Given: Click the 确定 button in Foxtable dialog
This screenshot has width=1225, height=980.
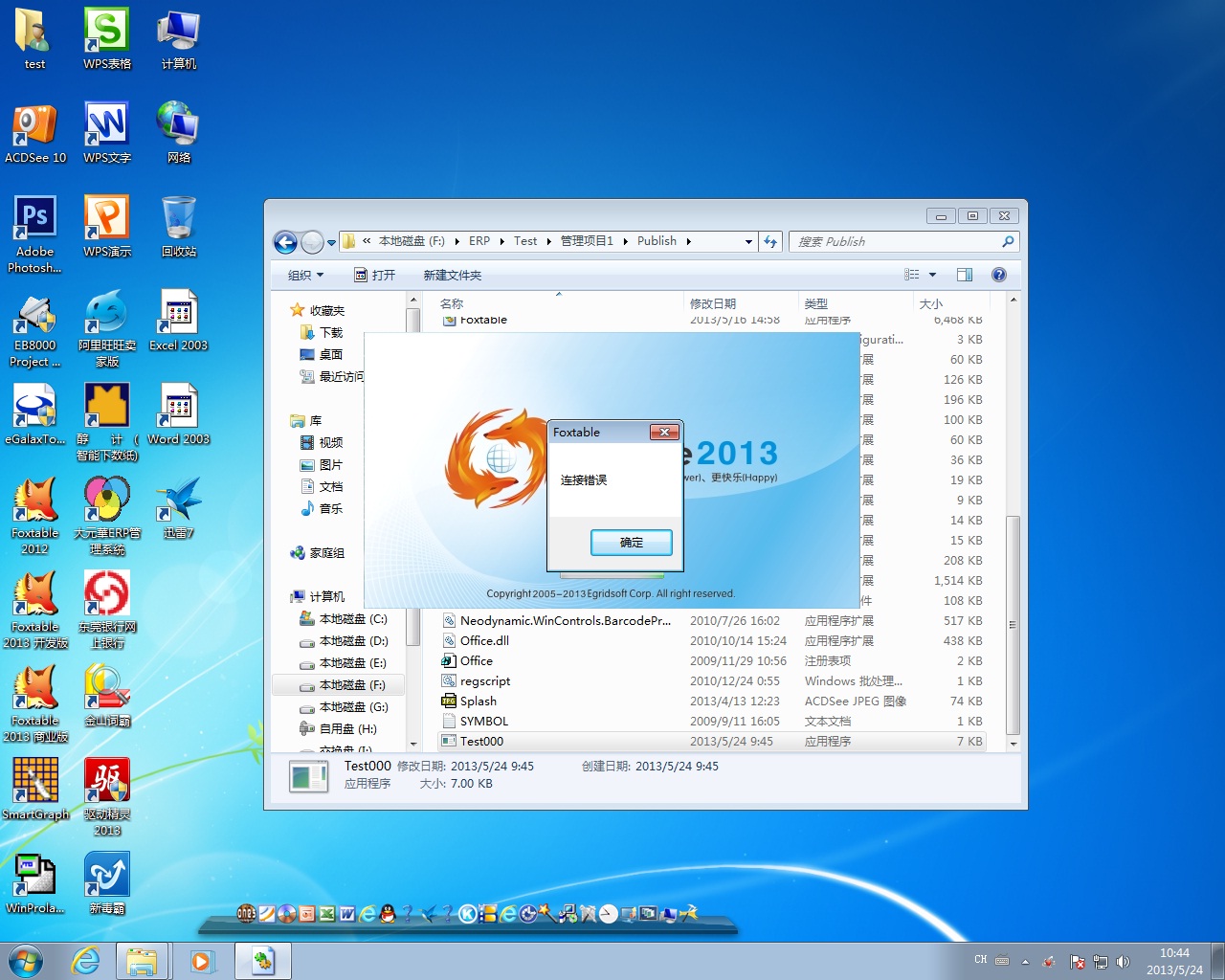Looking at the screenshot, I should pyautogui.click(x=631, y=543).
